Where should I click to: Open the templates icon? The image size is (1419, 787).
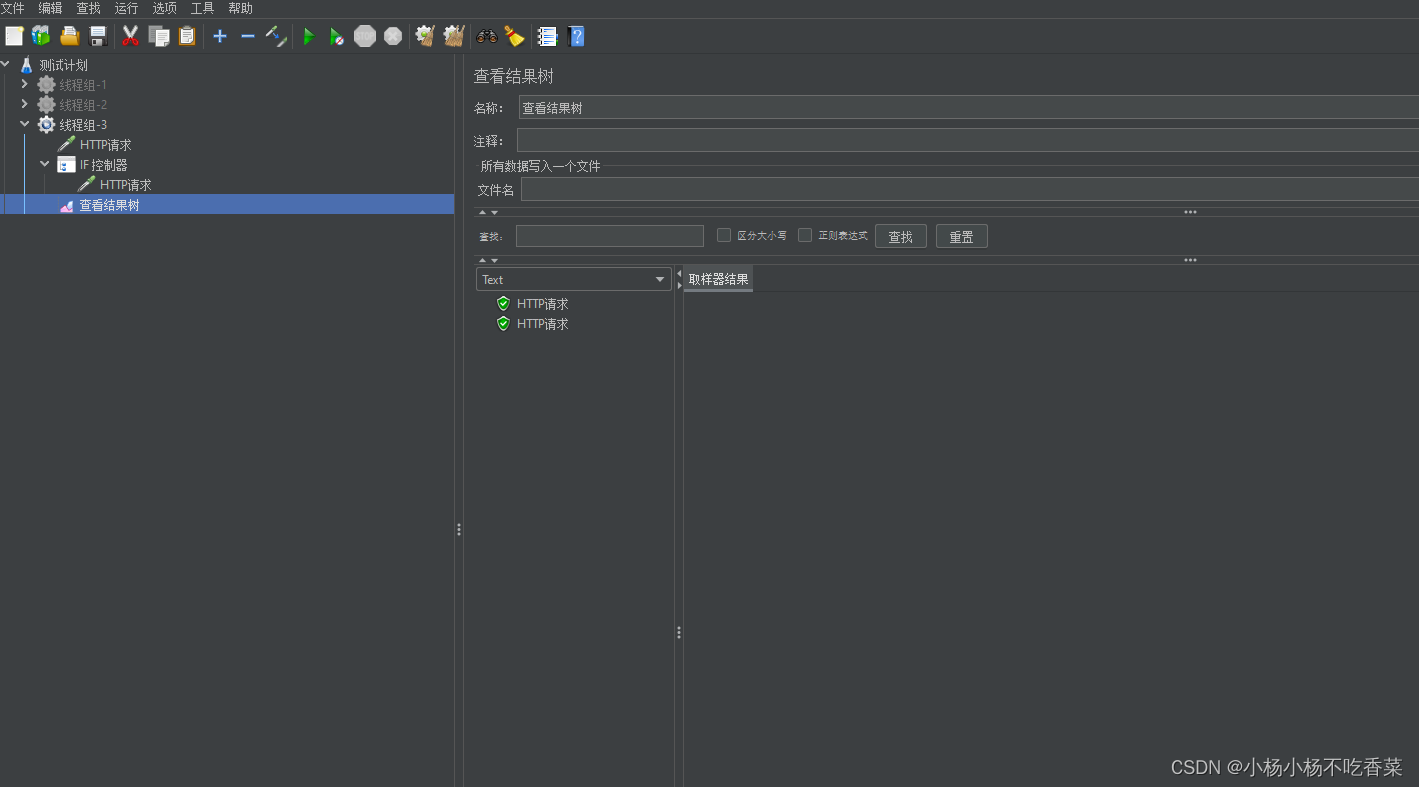41,37
